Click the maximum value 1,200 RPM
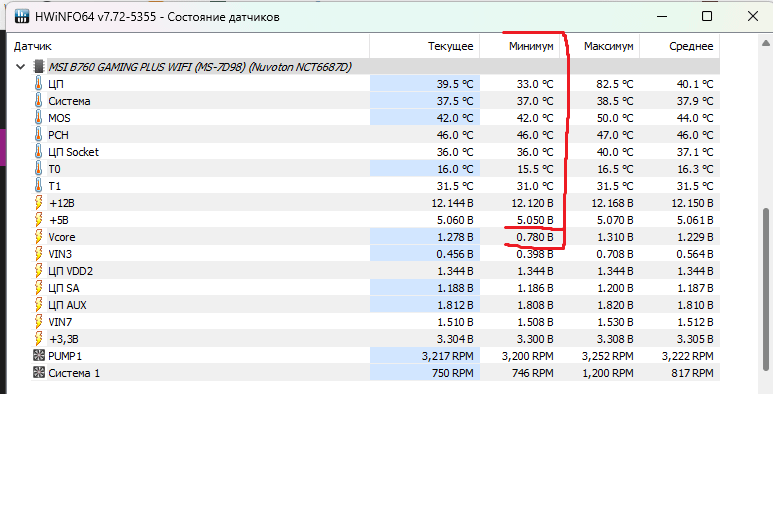Screen dimensions: 773x523 coord(607,373)
